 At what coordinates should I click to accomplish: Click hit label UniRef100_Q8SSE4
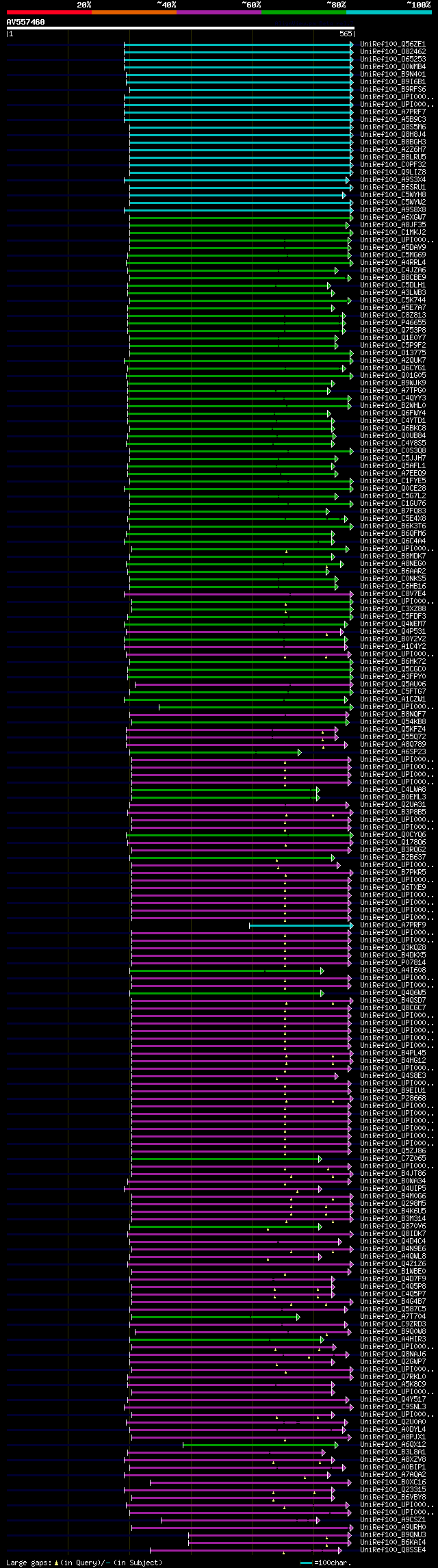[x=393, y=1550]
